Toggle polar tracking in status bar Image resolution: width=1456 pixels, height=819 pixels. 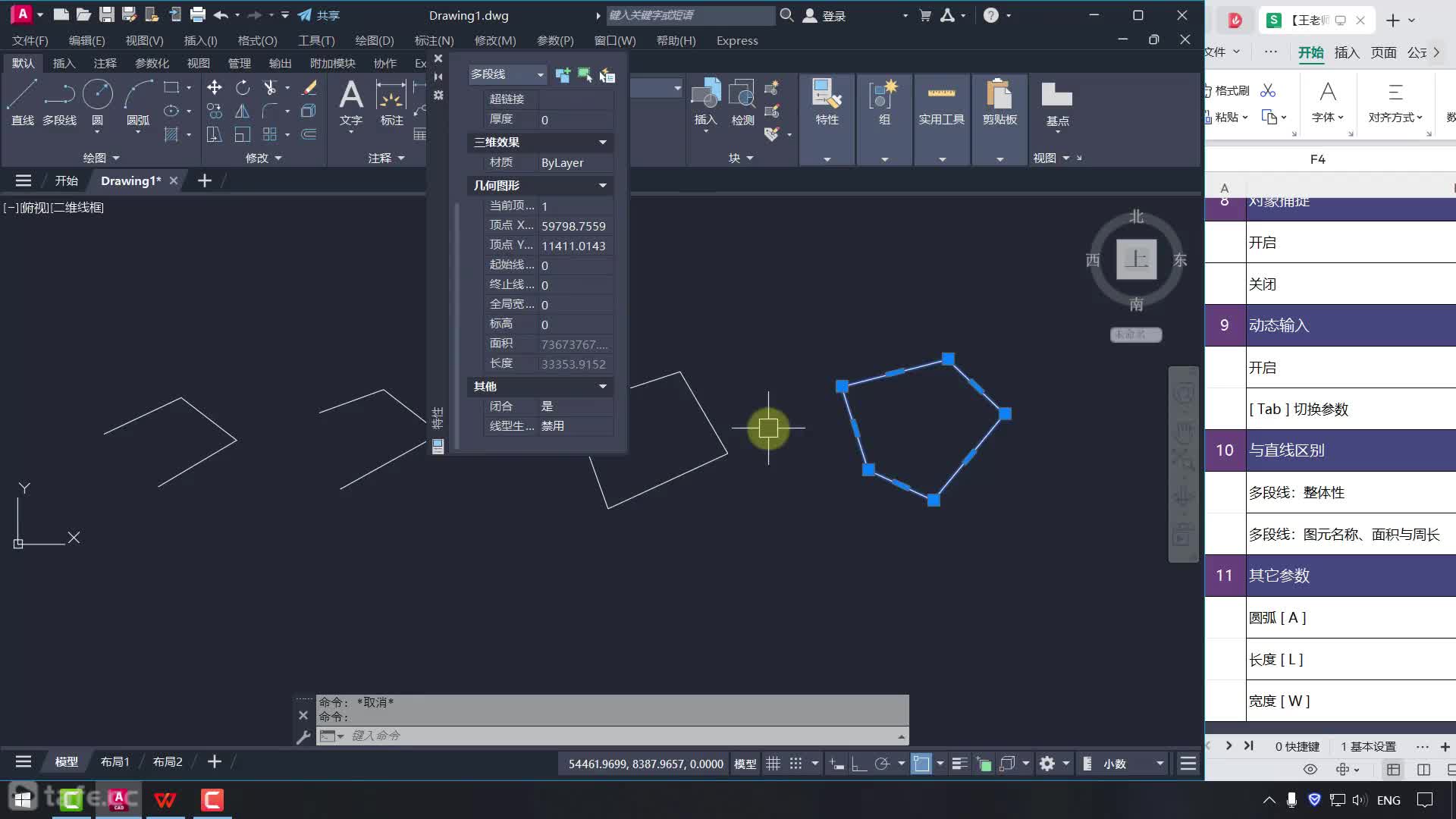(882, 764)
